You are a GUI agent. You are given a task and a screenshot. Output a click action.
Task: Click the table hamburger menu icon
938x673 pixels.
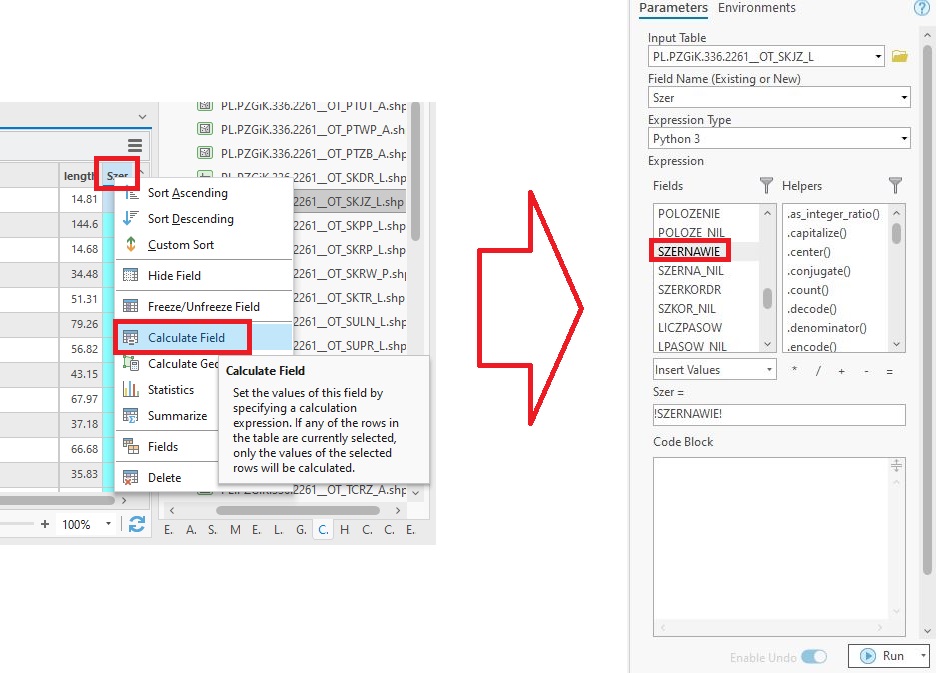(135, 146)
